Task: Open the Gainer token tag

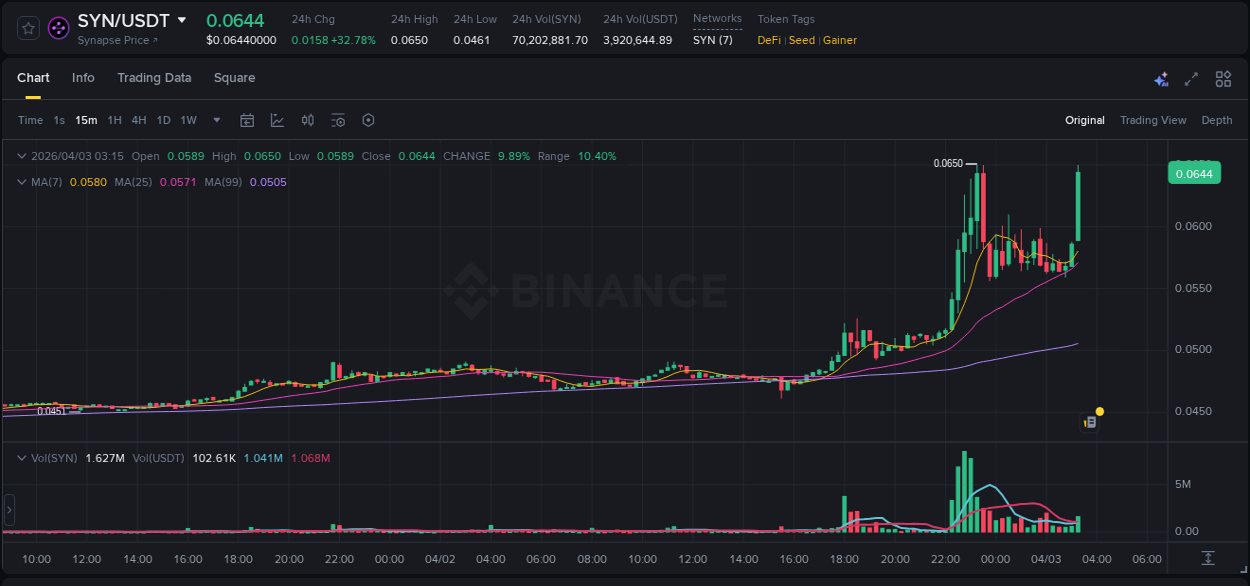Action: tap(839, 40)
